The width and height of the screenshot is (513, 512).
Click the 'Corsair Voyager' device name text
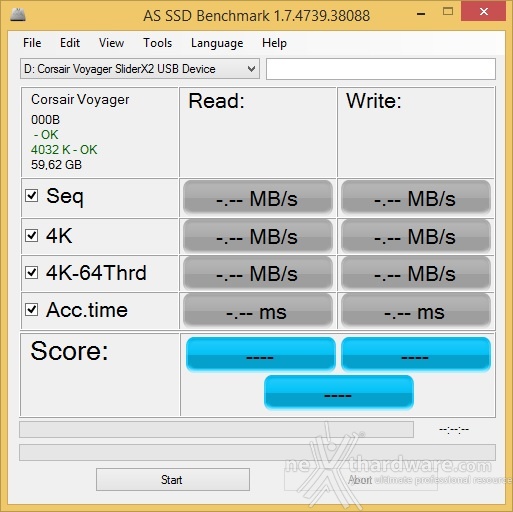pyautogui.click(x=80, y=100)
